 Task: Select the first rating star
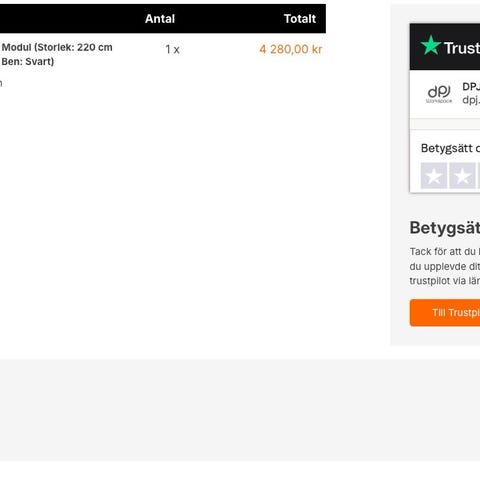434,176
